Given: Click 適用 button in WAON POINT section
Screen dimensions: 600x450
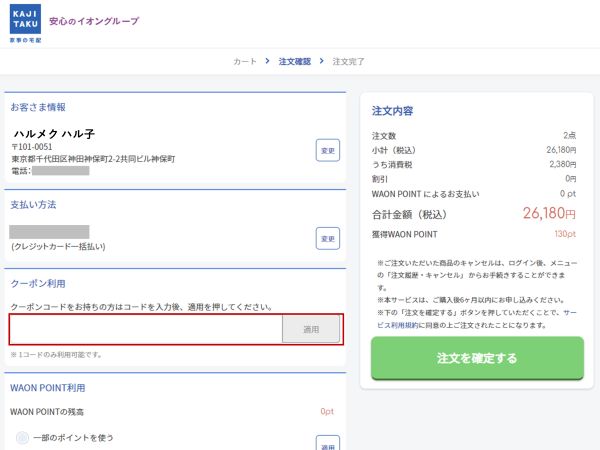Looking at the screenshot, I should (327, 443).
